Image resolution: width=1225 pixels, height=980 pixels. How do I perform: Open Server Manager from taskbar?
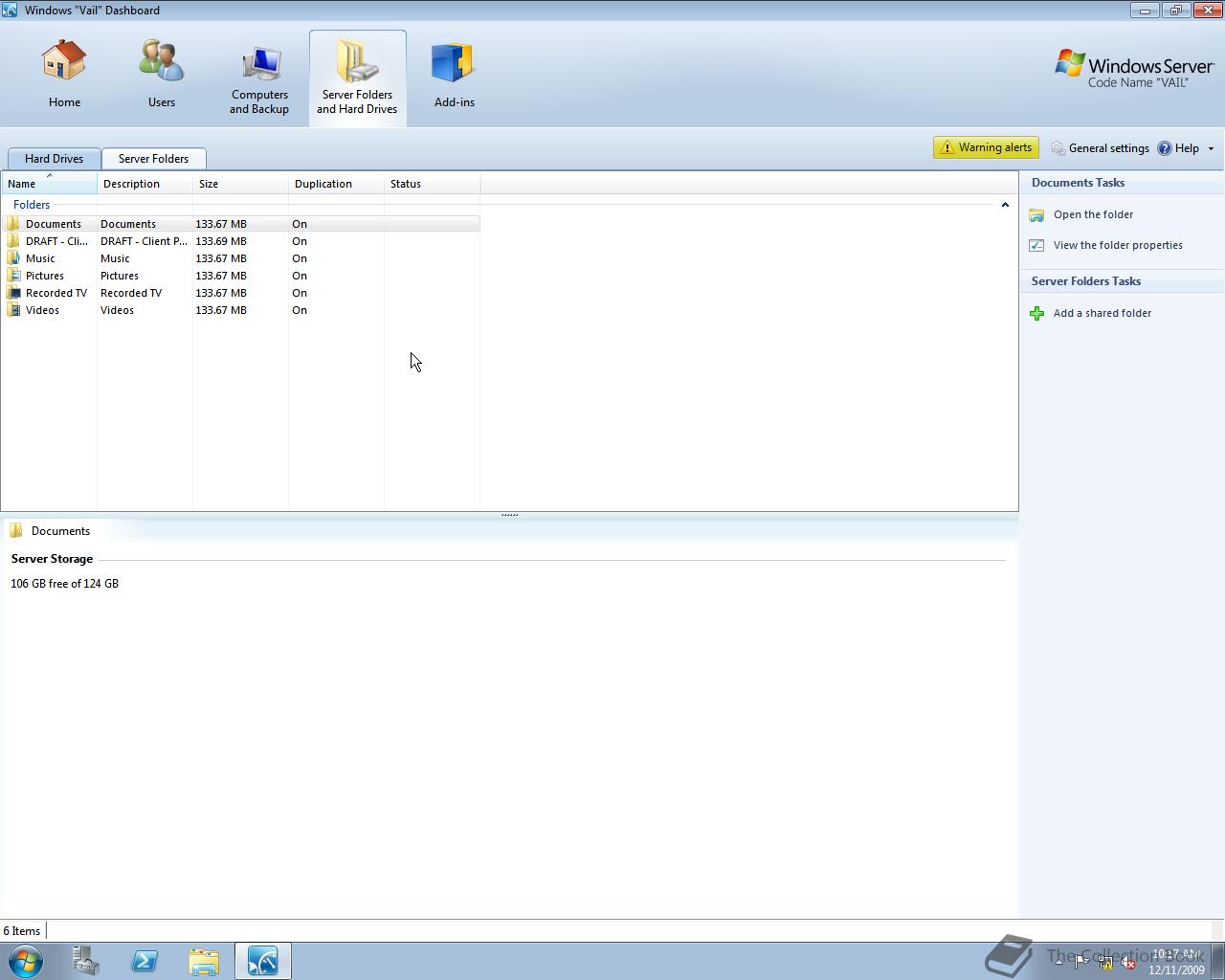click(x=86, y=961)
